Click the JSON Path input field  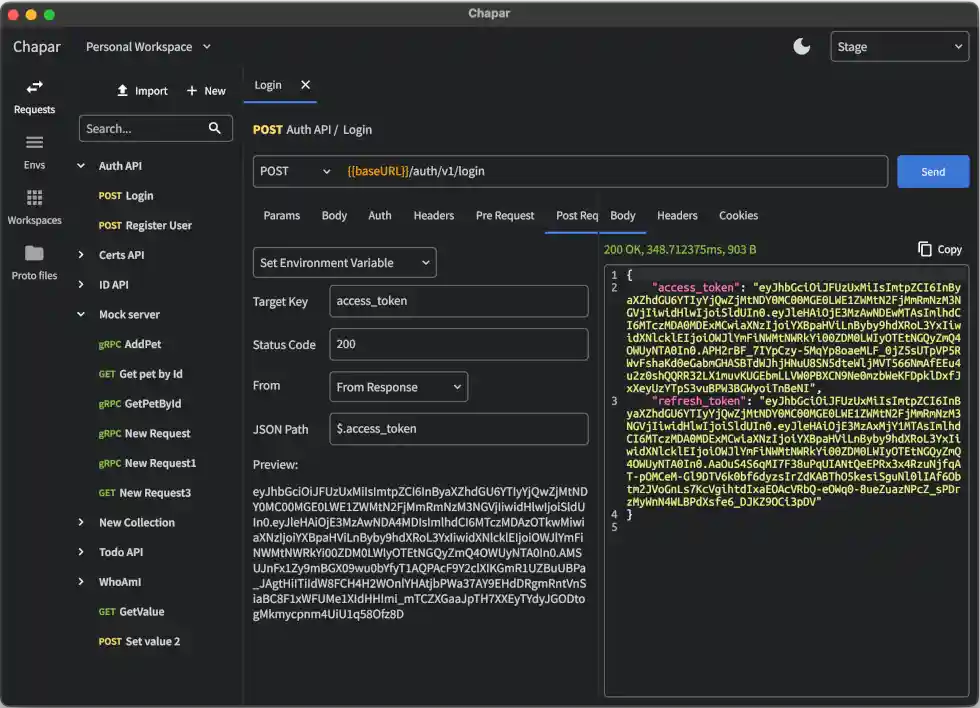(x=458, y=429)
